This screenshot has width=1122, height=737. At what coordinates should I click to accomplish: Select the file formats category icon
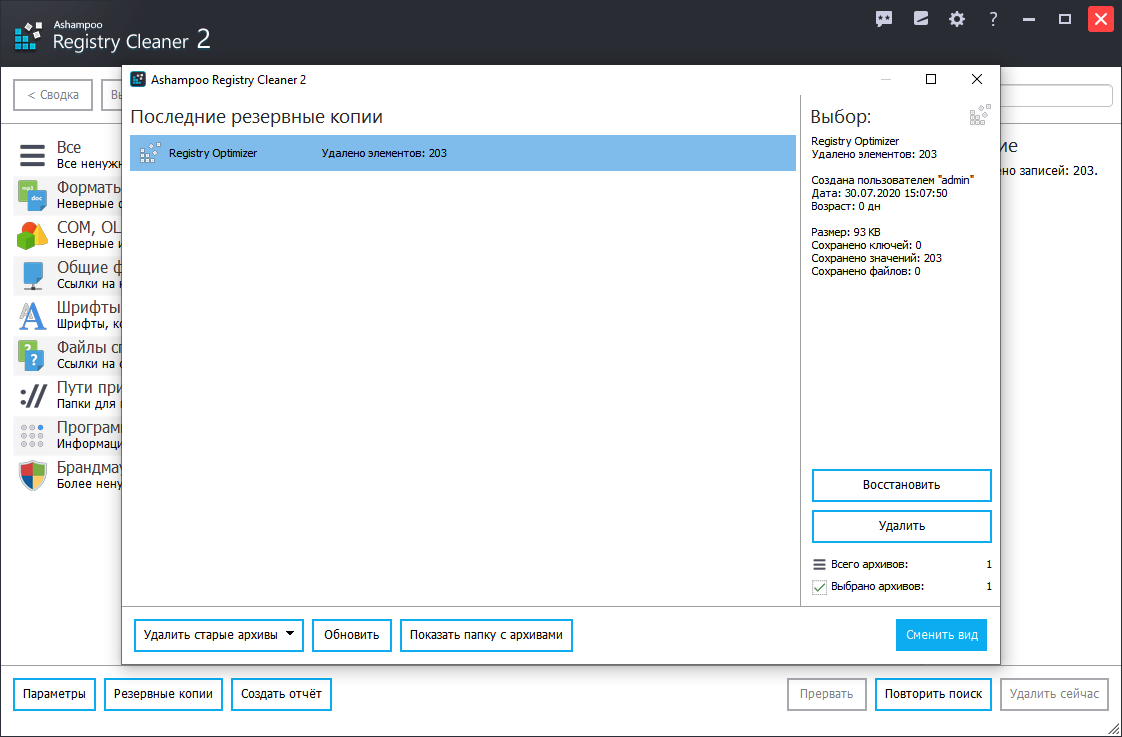pos(32,195)
